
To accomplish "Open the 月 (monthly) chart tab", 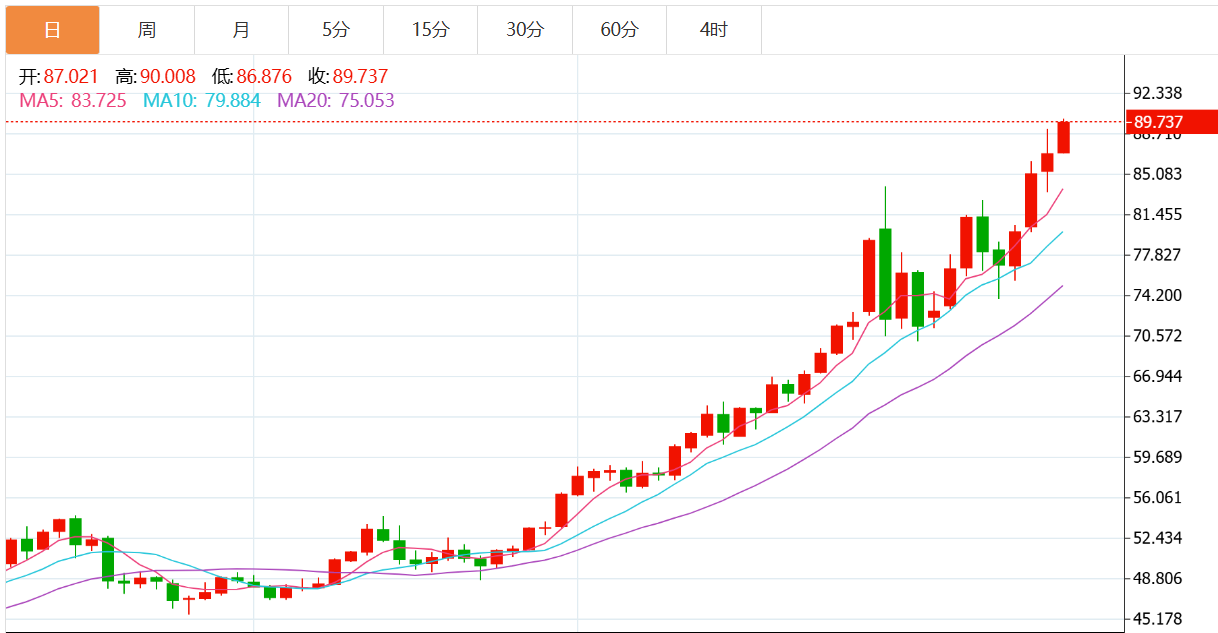I will 241,30.
